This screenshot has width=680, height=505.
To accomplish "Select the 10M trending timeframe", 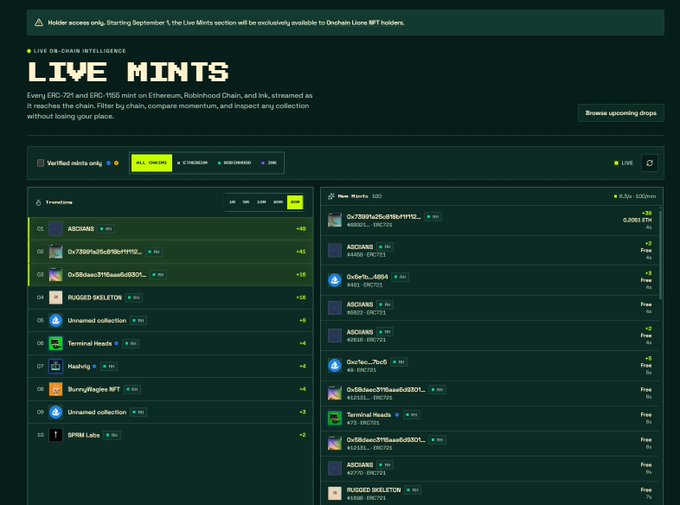I will click(261, 202).
